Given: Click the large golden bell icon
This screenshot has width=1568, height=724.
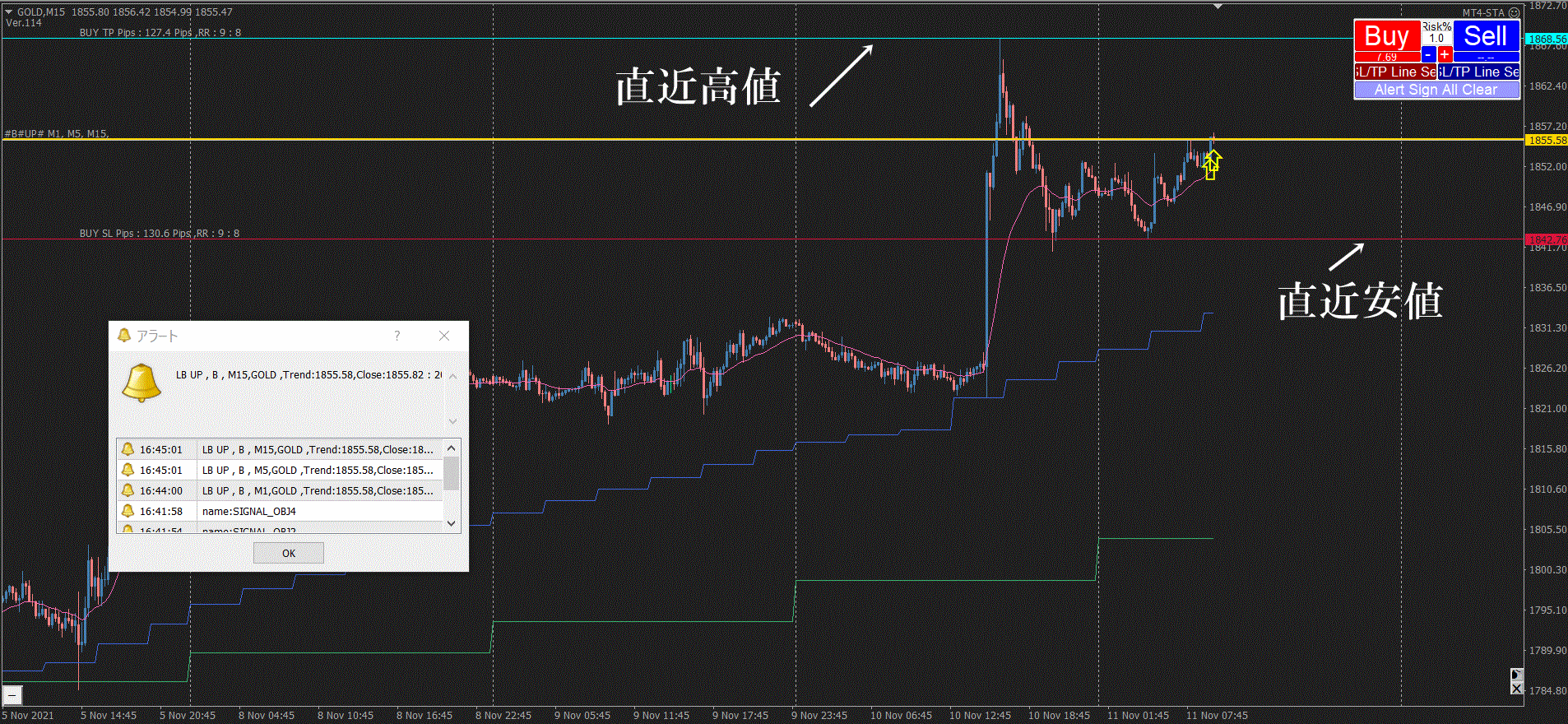Looking at the screenshot, I should coord(141,383).
